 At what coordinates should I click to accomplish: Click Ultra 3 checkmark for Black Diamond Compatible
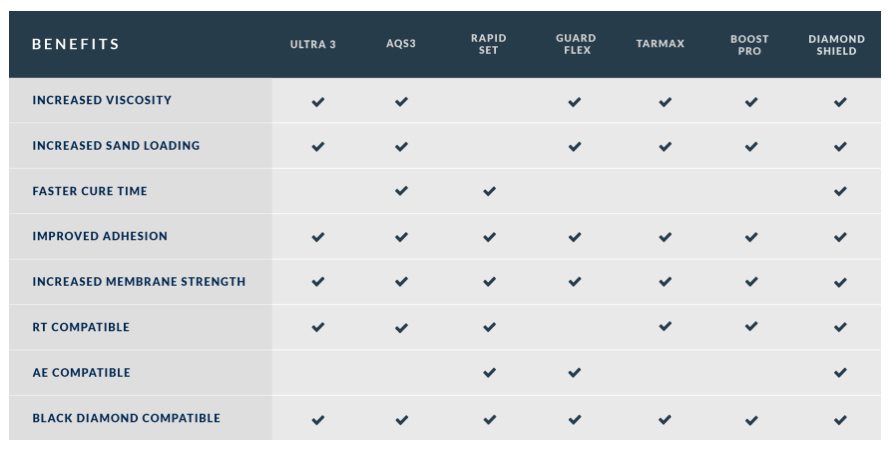tap(318, 420)
